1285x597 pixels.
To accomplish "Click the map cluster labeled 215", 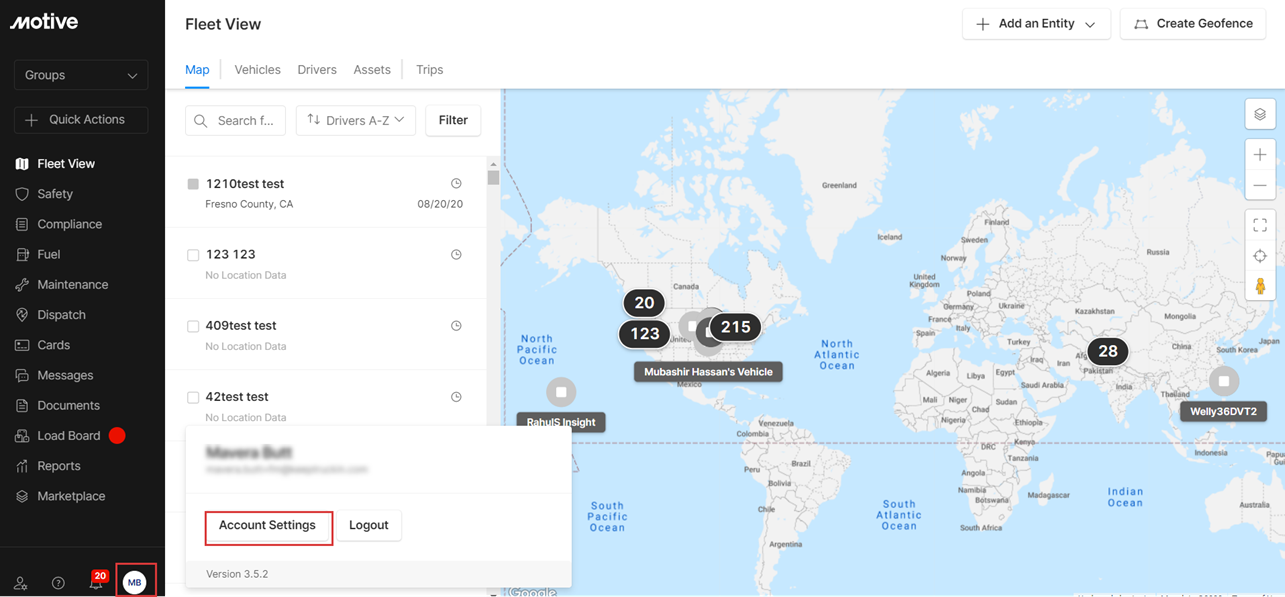I will [x=735, y=327].
